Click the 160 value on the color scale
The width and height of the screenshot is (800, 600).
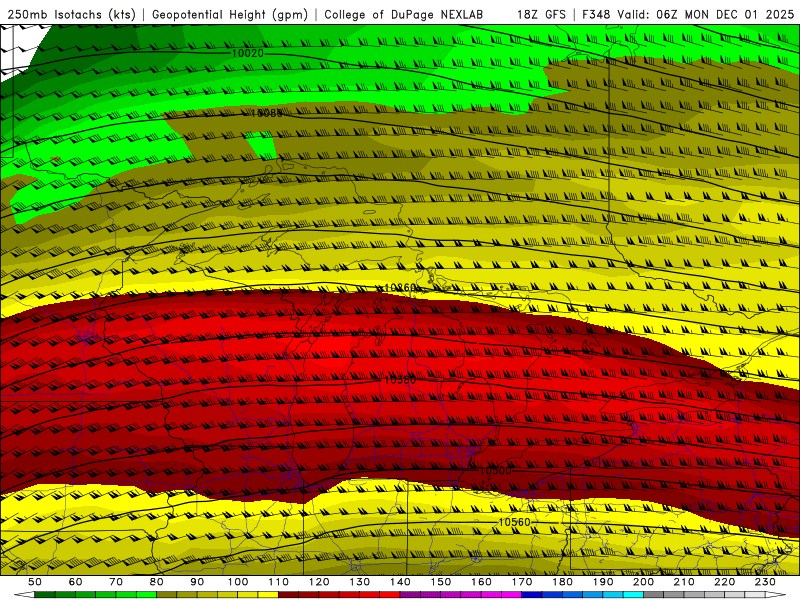(481, 582)
